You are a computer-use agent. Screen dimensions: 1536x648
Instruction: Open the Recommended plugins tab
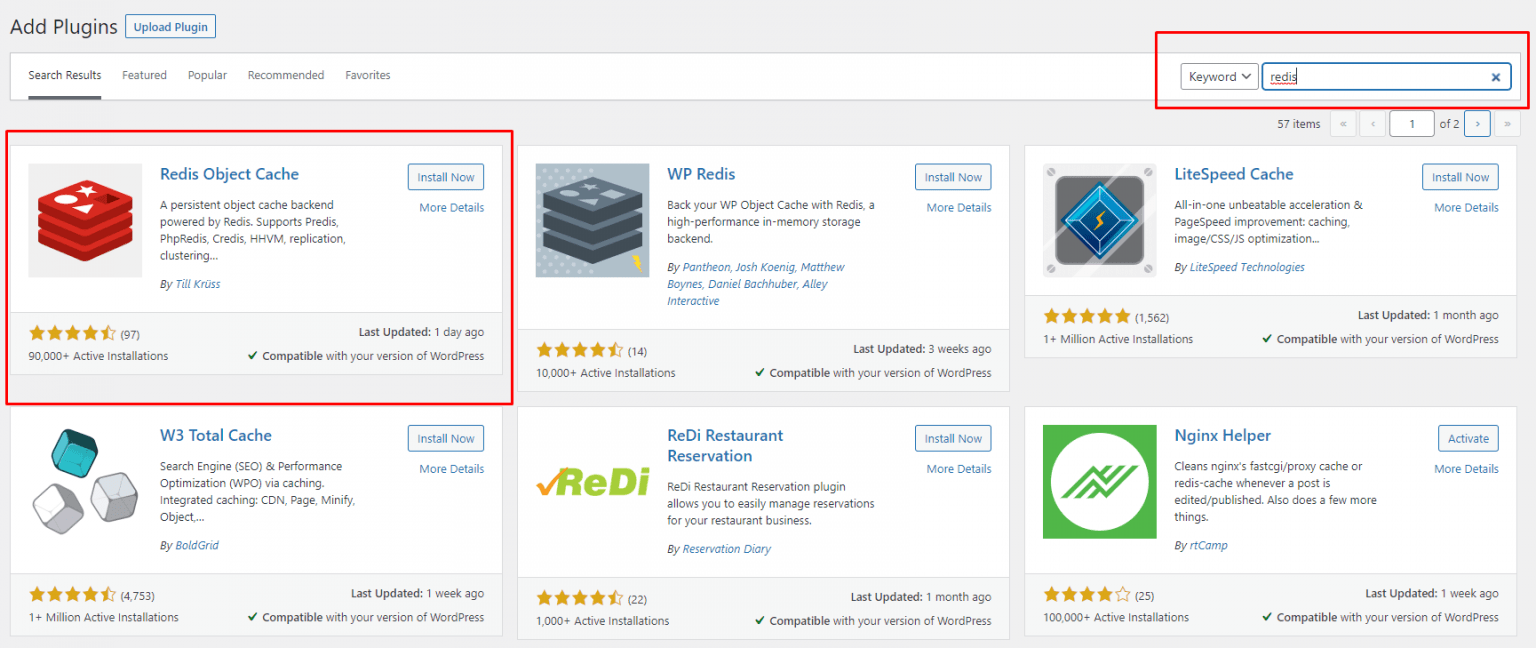pyautogui.click(x=286, y=75)
